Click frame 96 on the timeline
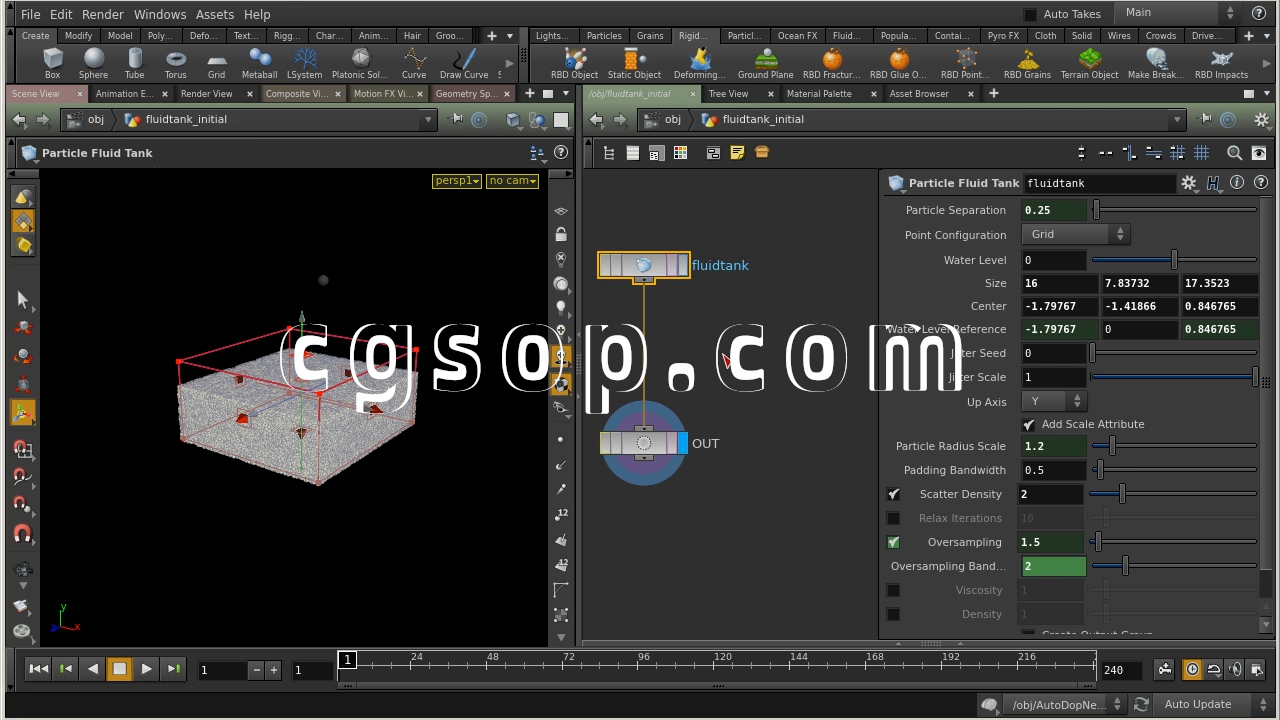 coord(644,660)
